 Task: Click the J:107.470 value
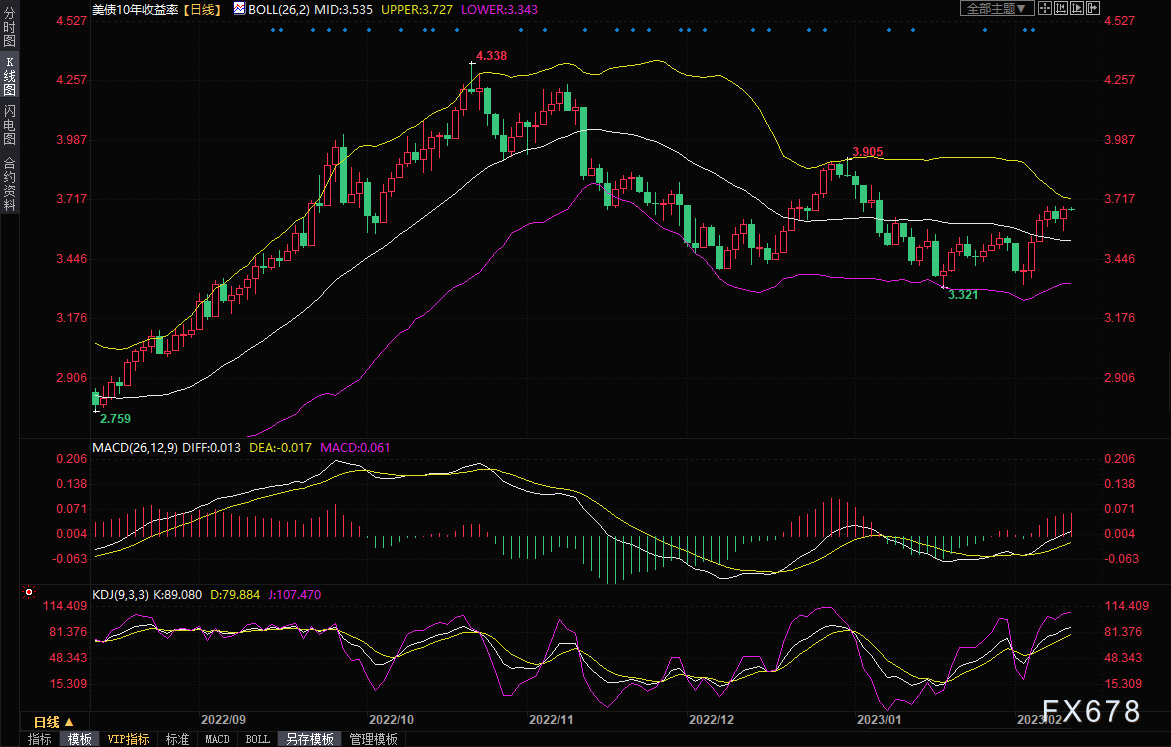pyautogui.click(x=294, y=595)
